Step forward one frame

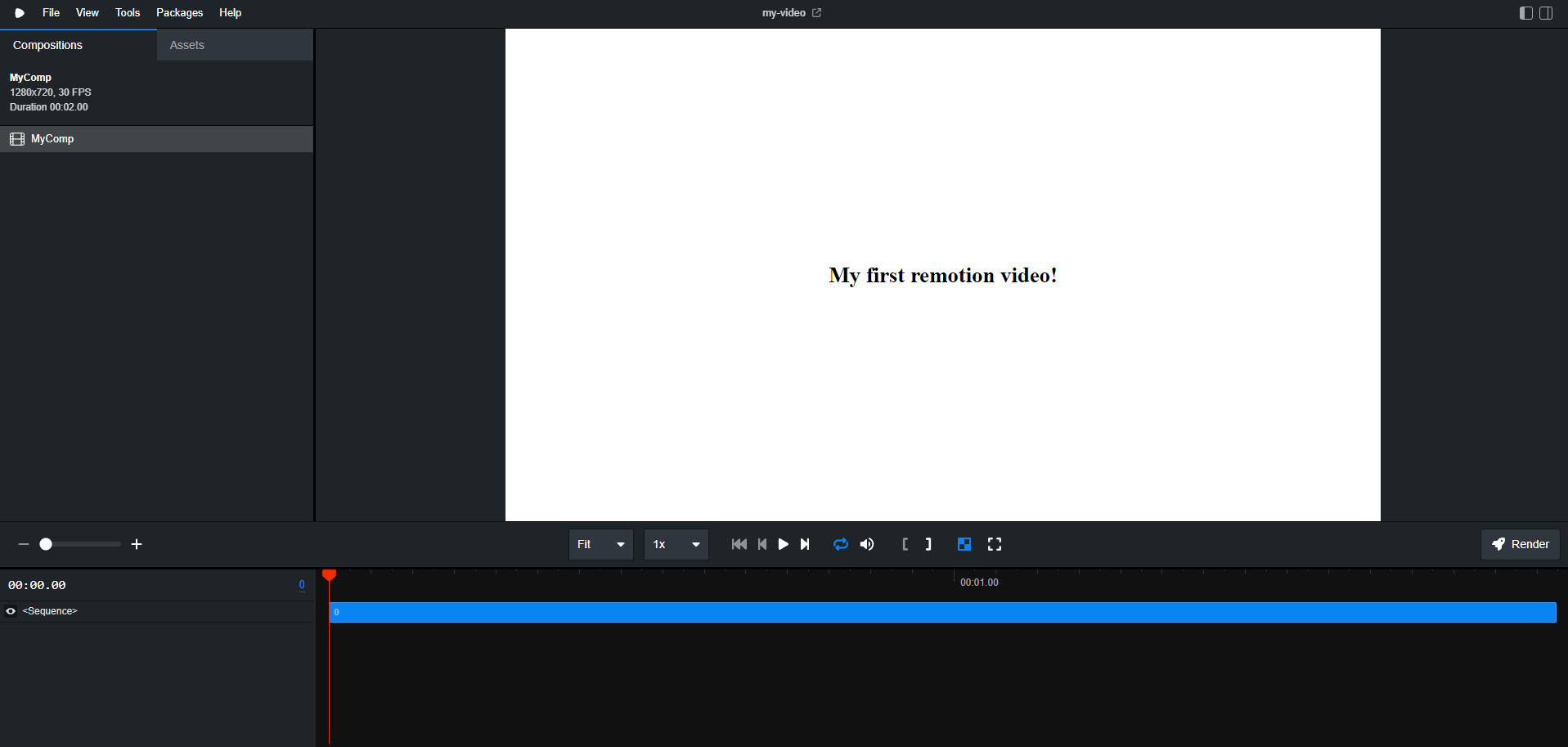tap(805, 544)
